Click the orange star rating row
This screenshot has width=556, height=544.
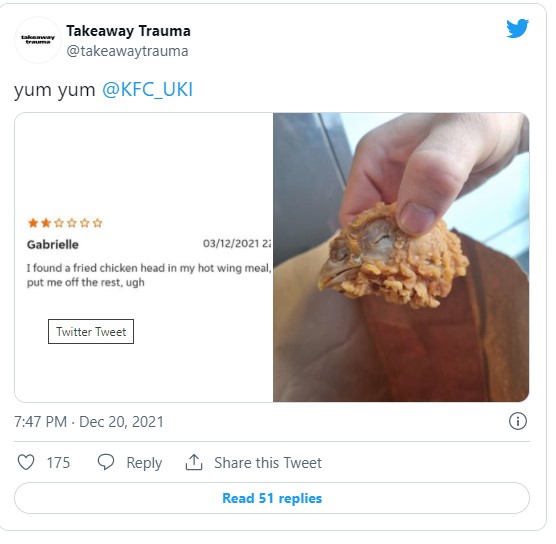[65, 223]
